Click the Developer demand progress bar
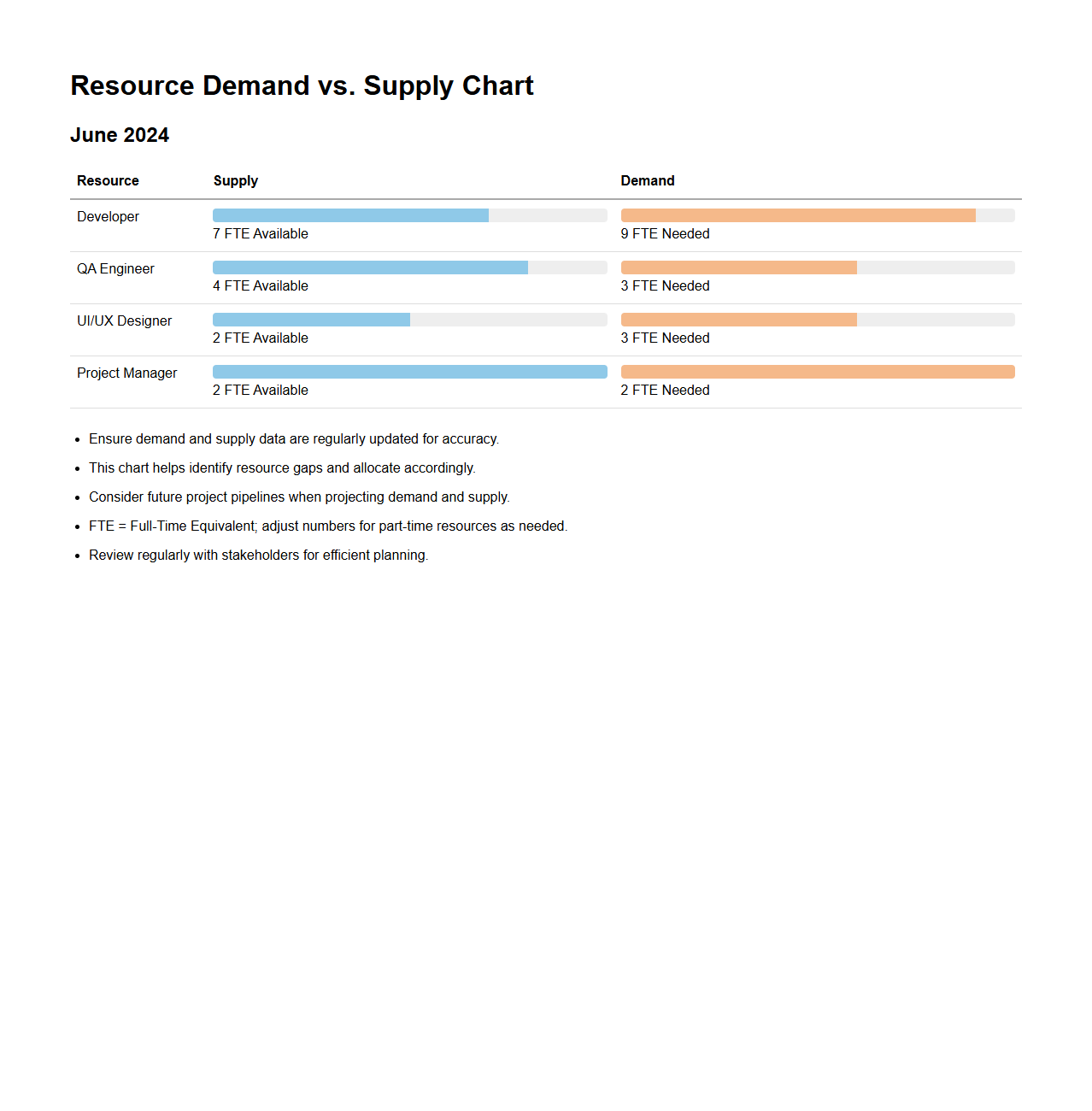This screenshot has height=1111, width=1092. click(x=817, y=215)
